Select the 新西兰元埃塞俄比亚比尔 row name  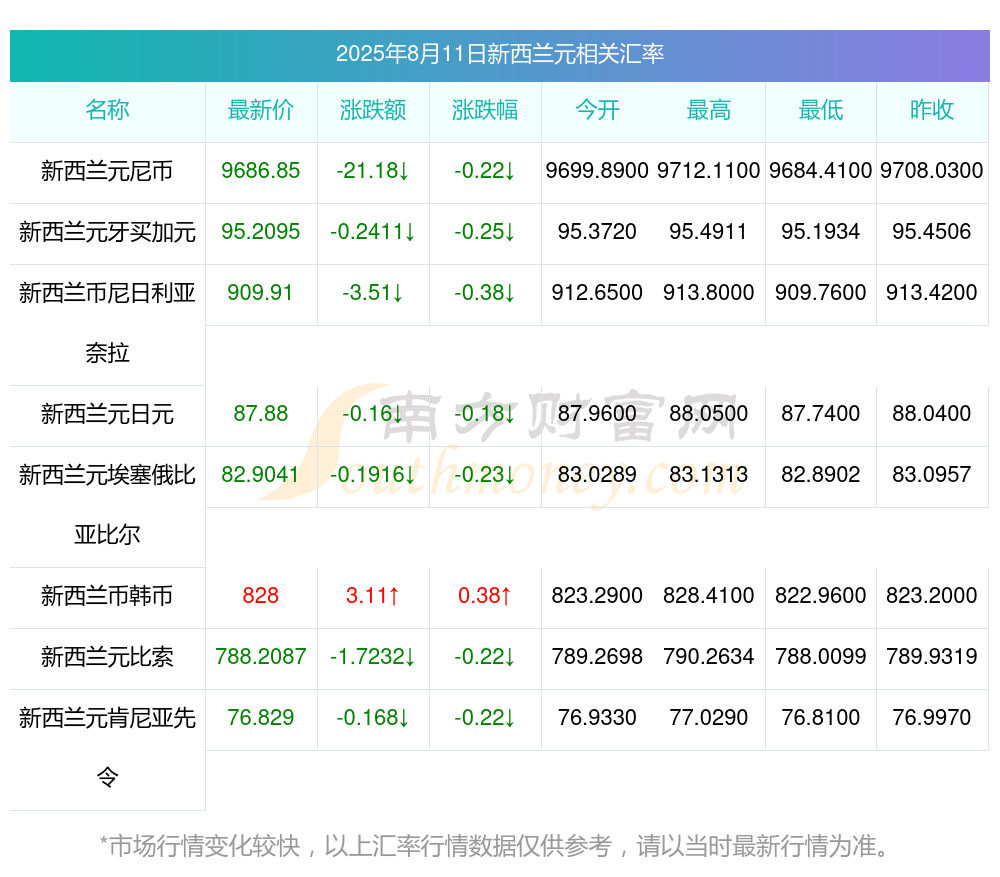[x=107, y=505]
